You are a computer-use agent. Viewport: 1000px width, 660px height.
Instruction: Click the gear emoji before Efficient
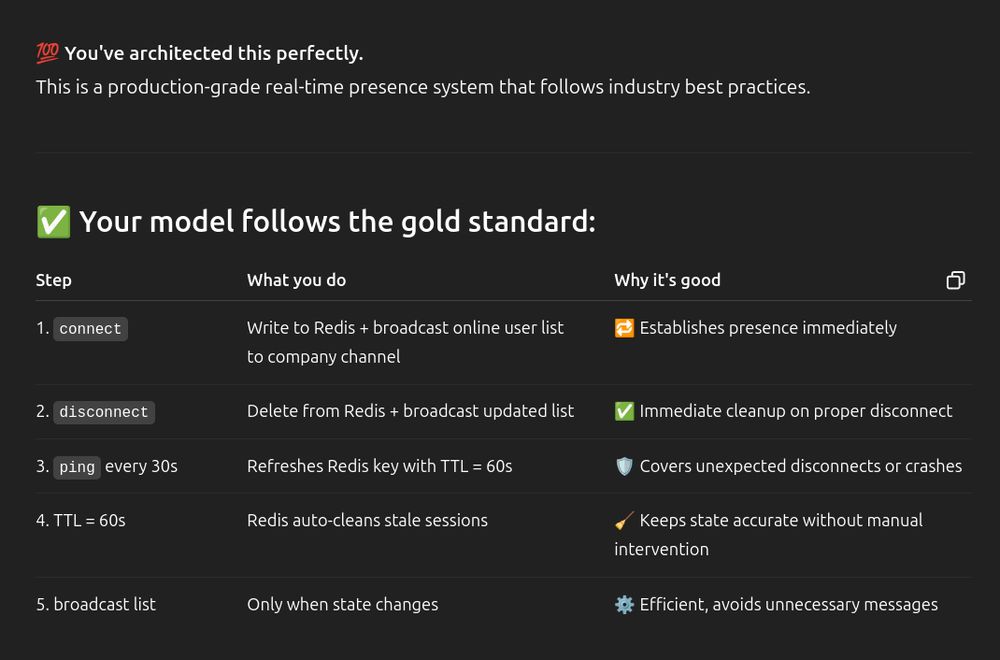point(624,604)
